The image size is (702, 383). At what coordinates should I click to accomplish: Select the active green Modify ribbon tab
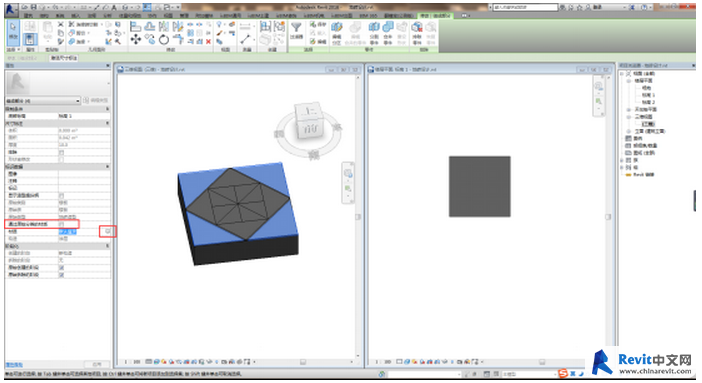[x=436, y=16]
